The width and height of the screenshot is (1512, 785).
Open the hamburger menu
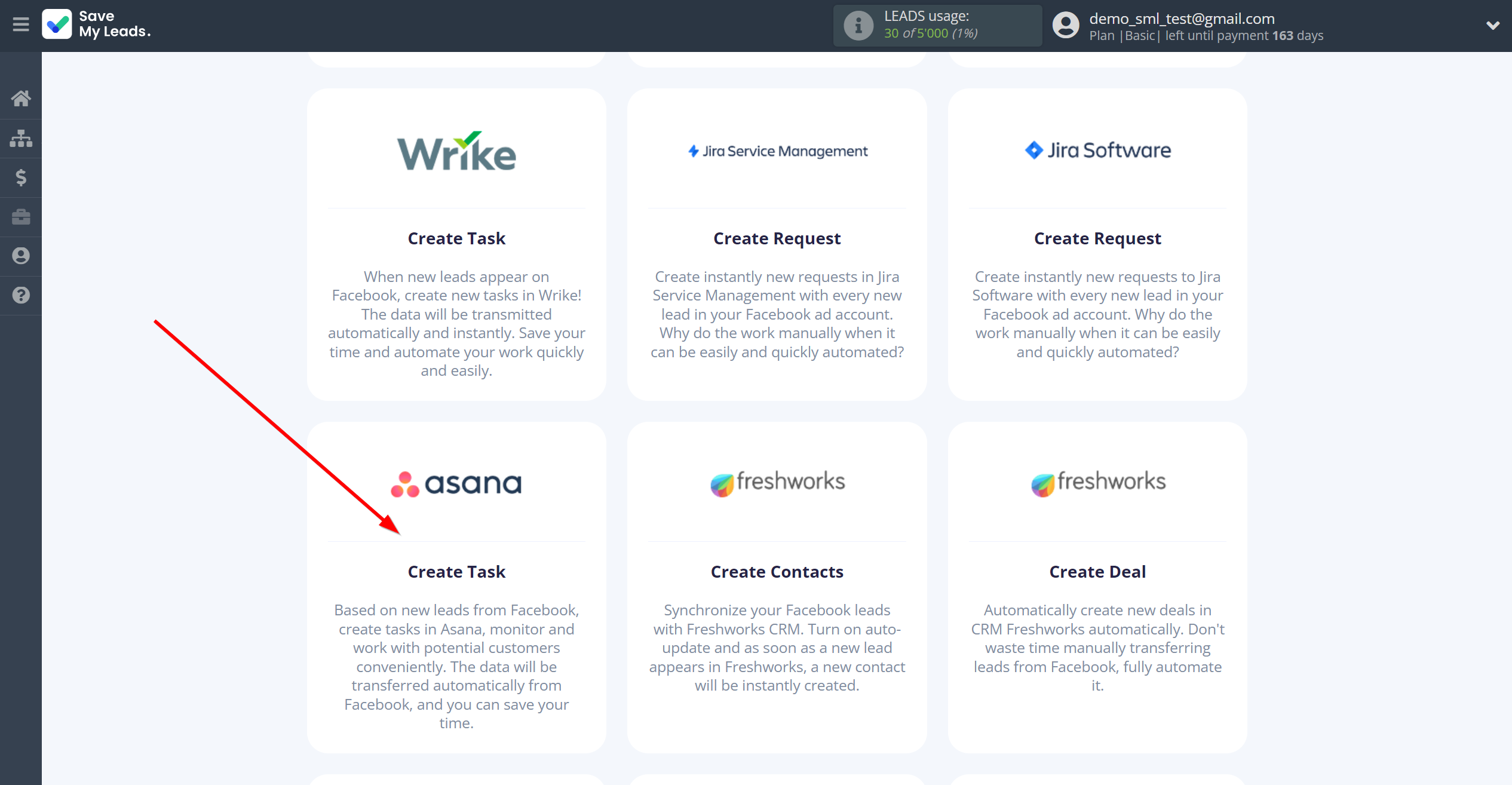click(21, 24)
